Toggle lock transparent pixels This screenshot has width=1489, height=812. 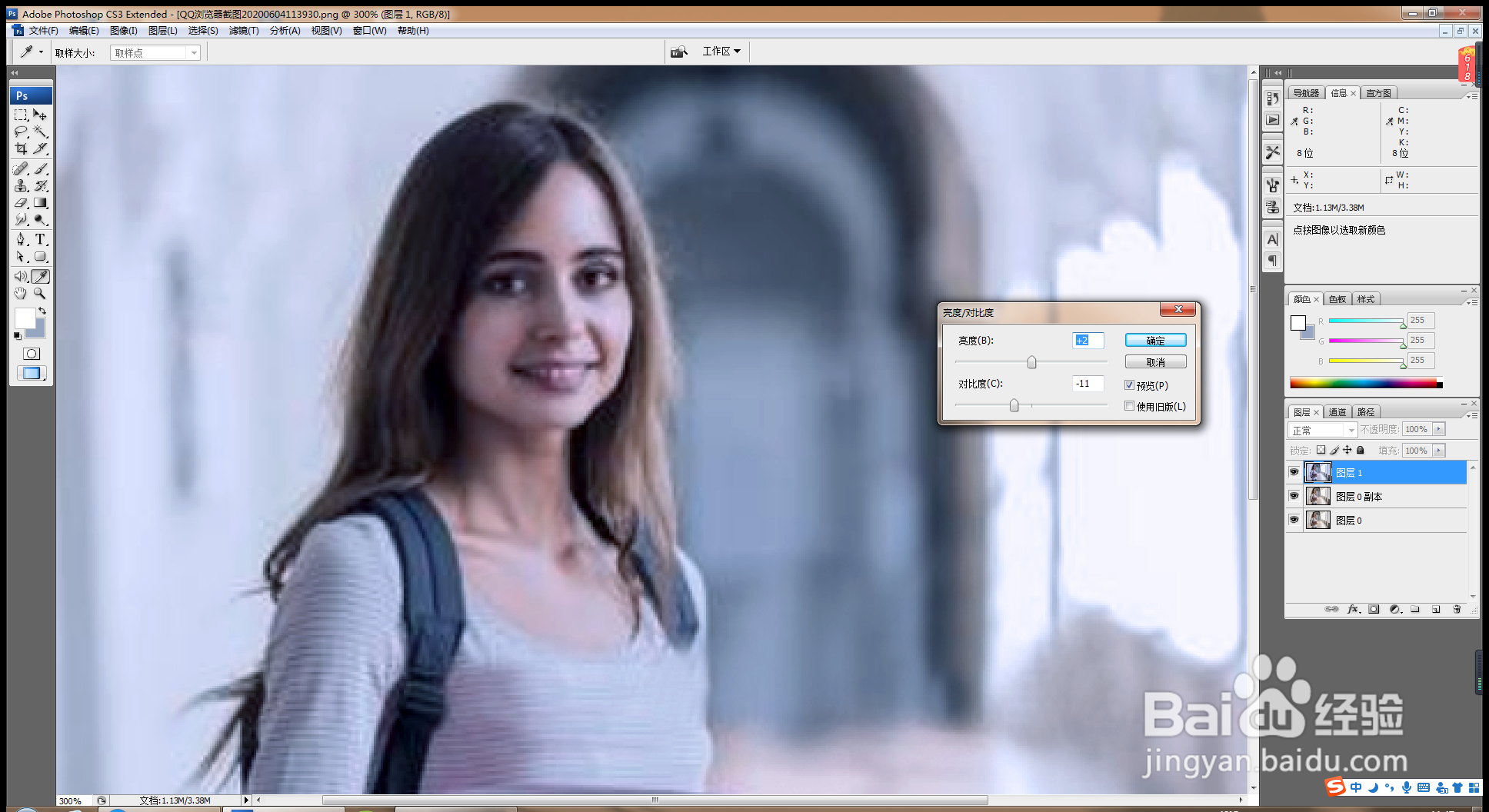pos(1321,450)
